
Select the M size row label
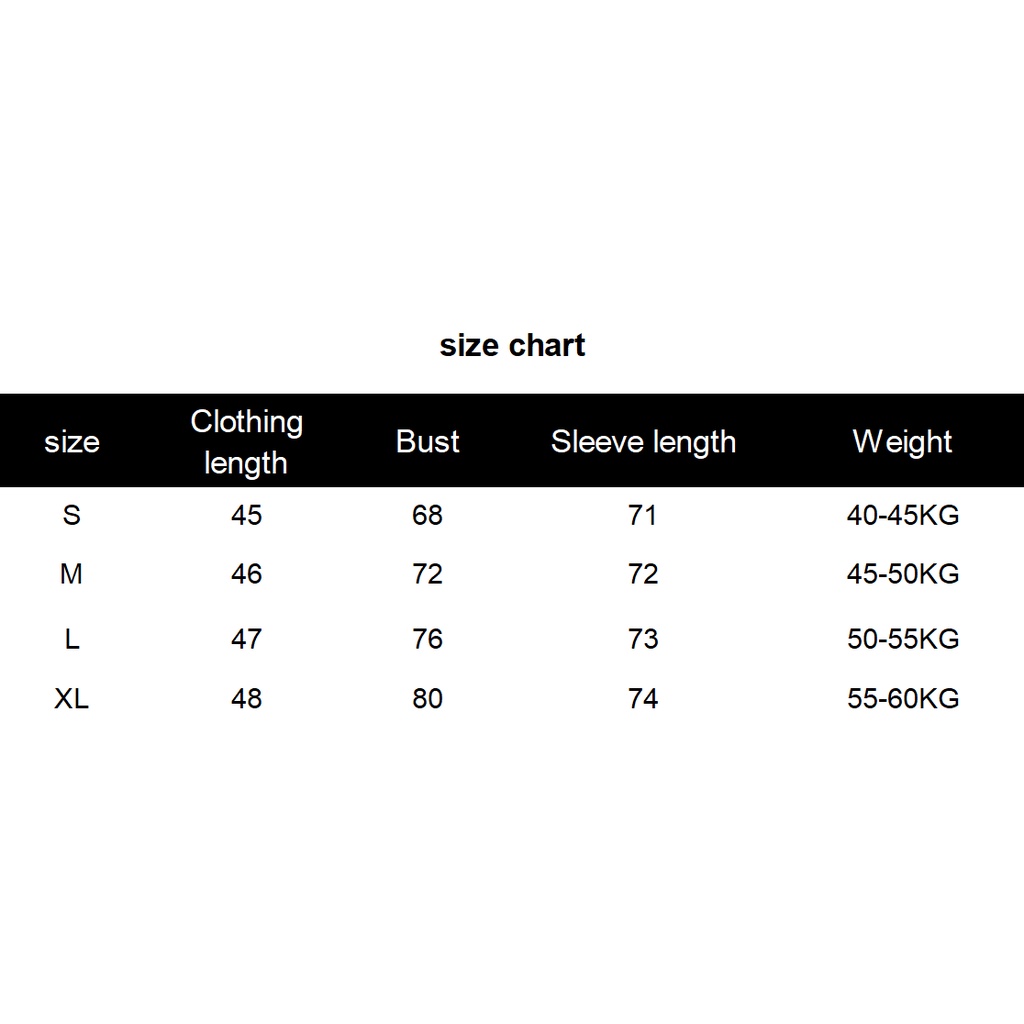tap(72, 574)
